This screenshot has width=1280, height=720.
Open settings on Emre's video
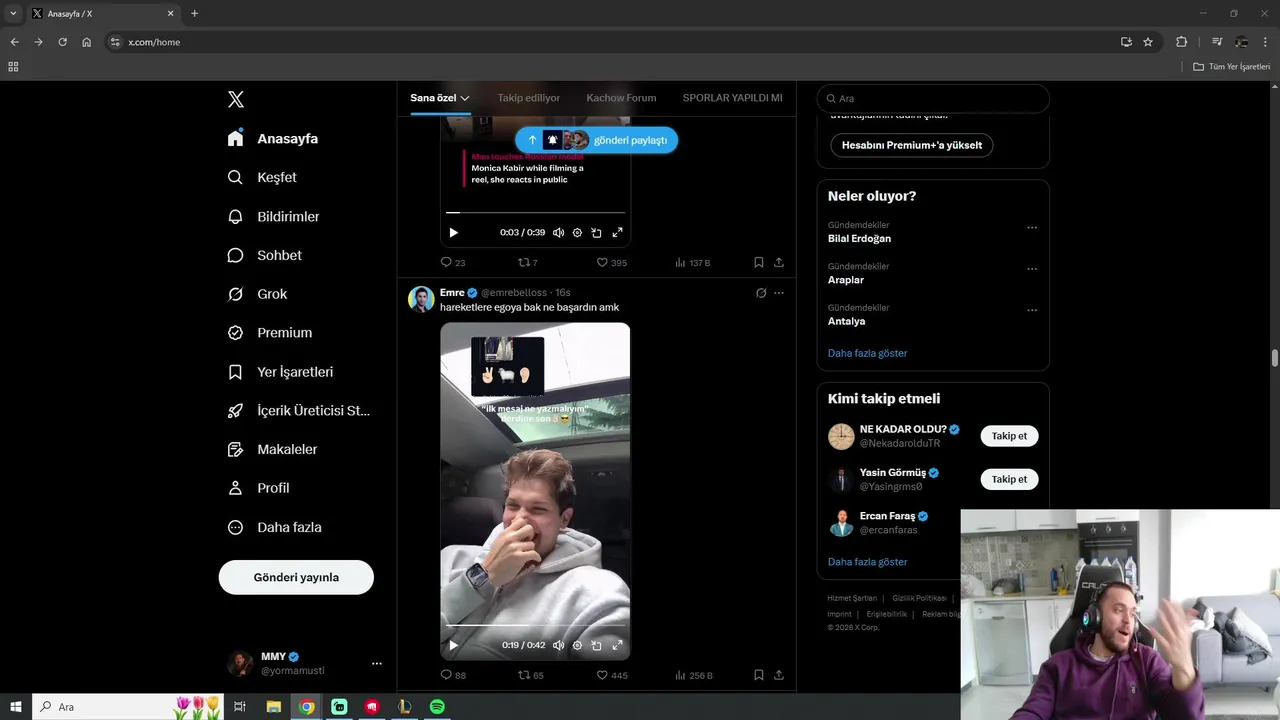tap(577, 645)
